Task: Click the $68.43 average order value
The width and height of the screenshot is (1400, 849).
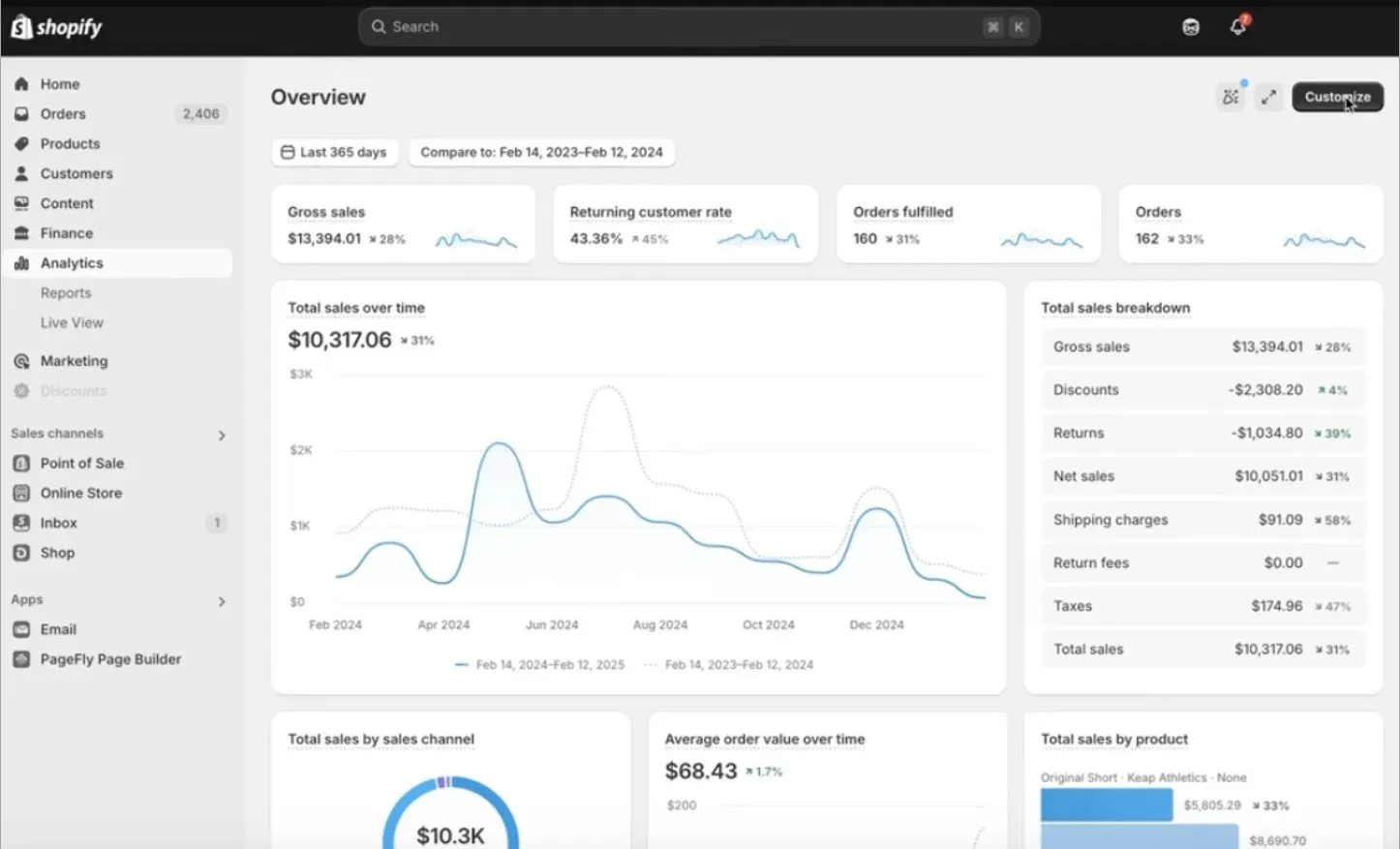Action: tap(701, 772)
